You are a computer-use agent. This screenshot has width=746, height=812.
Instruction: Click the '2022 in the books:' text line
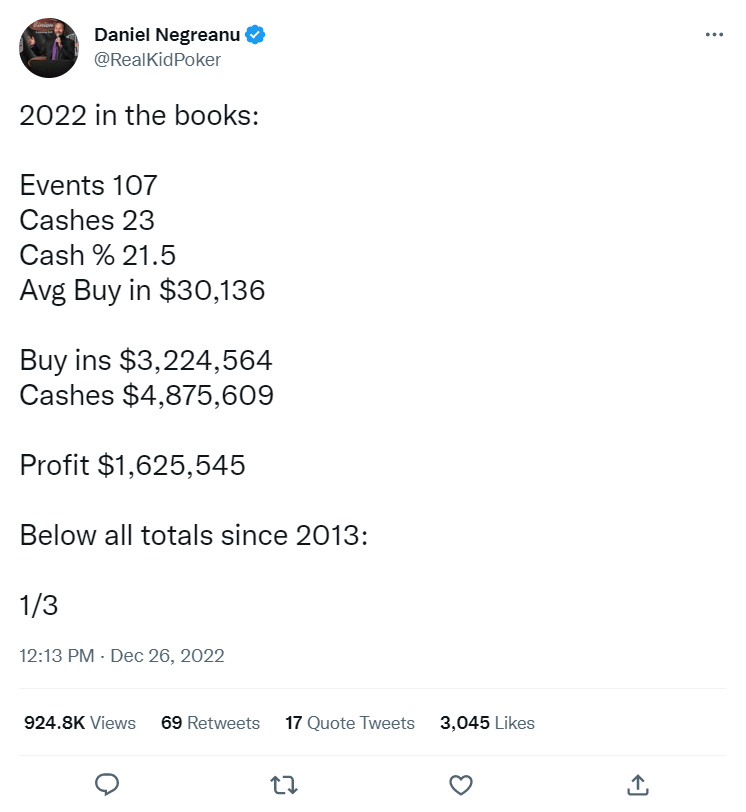click(x=139, y=114)
